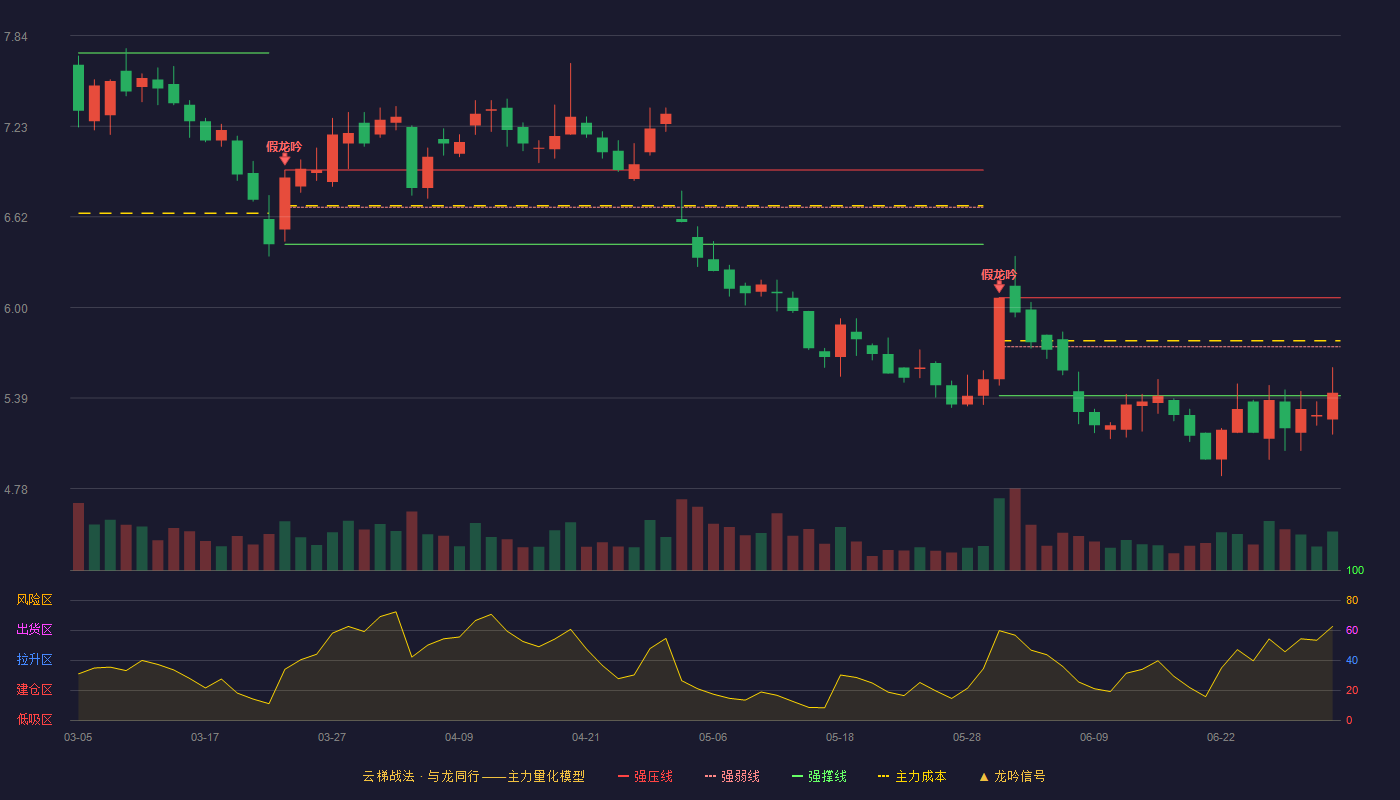Click the 拉升区 zone label

pyautogui.click(x=34, y=660)
